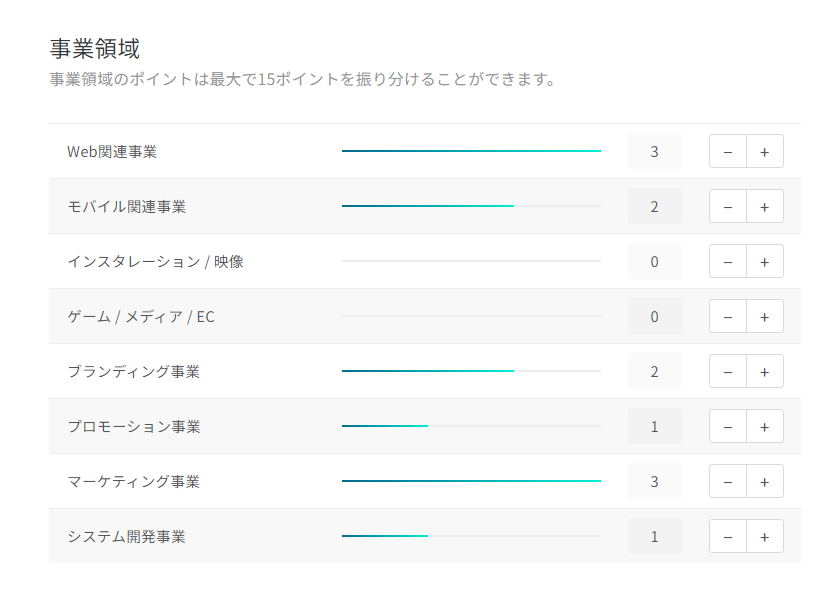Increase システム開発事業 points by one
Image resolution: width=839 pixels, height=592 pixels.
coord(764,536)
